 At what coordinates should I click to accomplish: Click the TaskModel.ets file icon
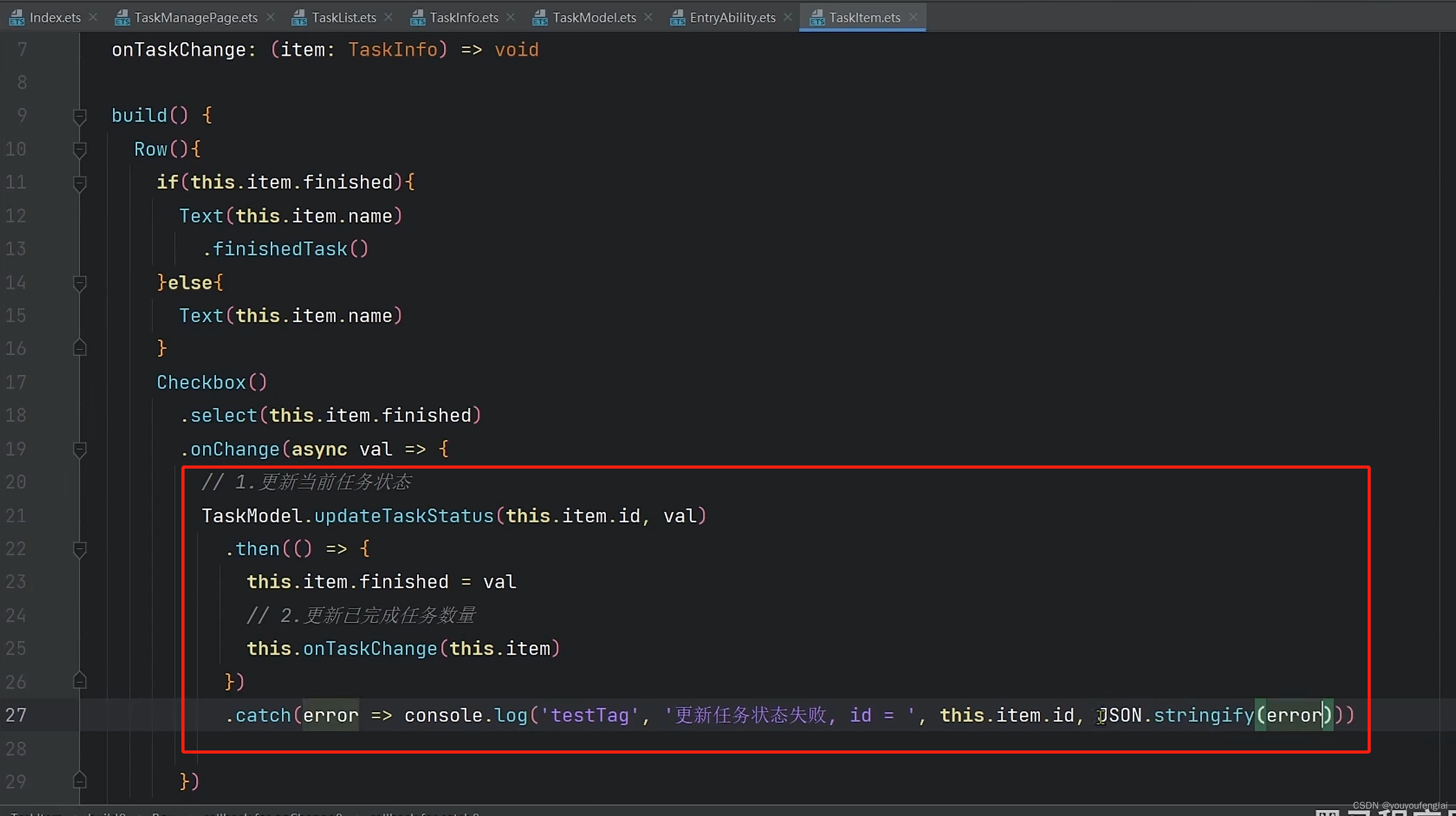click(x=540, y=18)
